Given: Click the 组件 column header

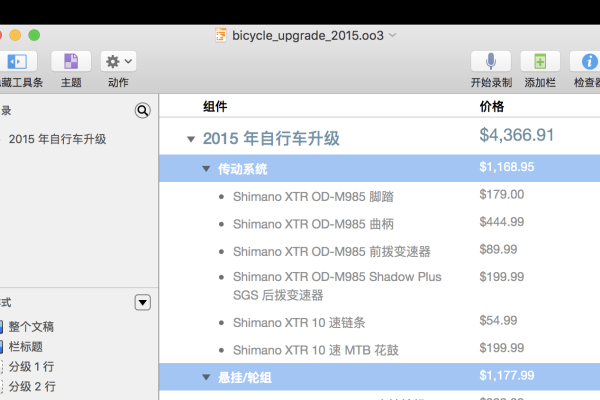Looking at the screenshot, I should (215, 106).
